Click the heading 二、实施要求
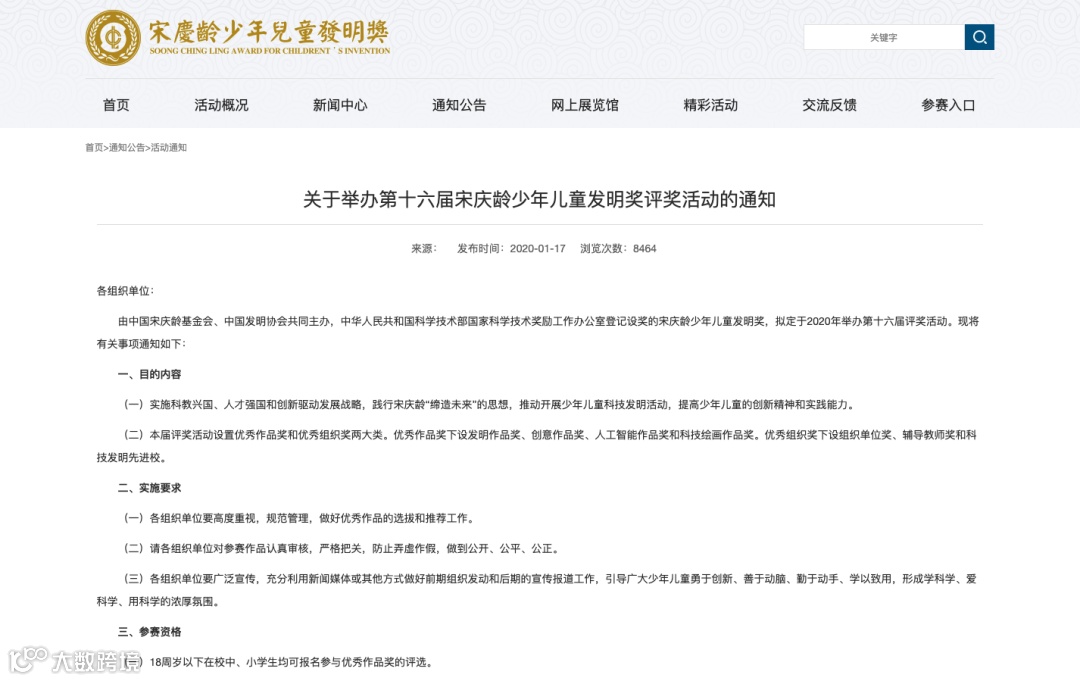Image resolution: width=1080 pixels, height=681 pixels. coord(149,488)
